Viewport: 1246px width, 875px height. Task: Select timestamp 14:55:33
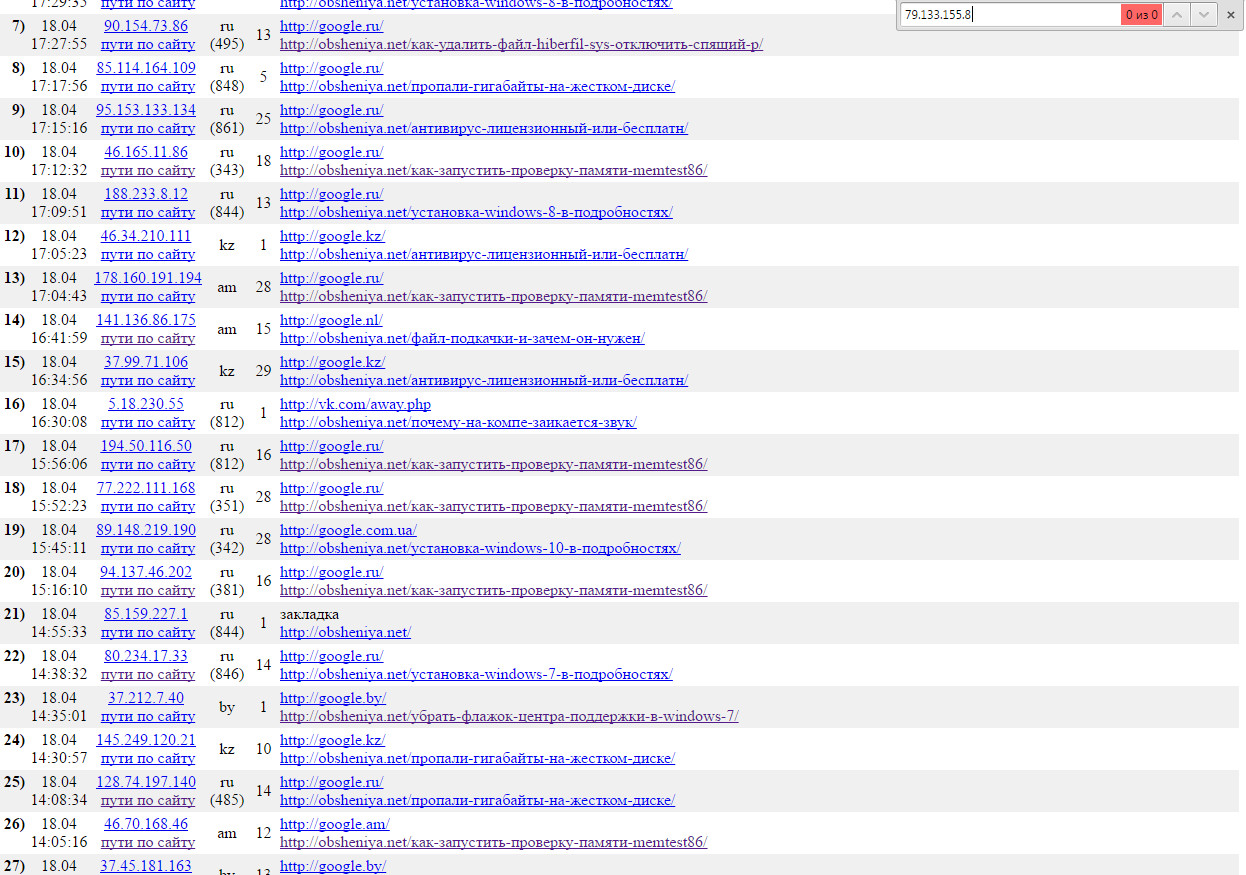pyautogui.click(x=59, y=632)
